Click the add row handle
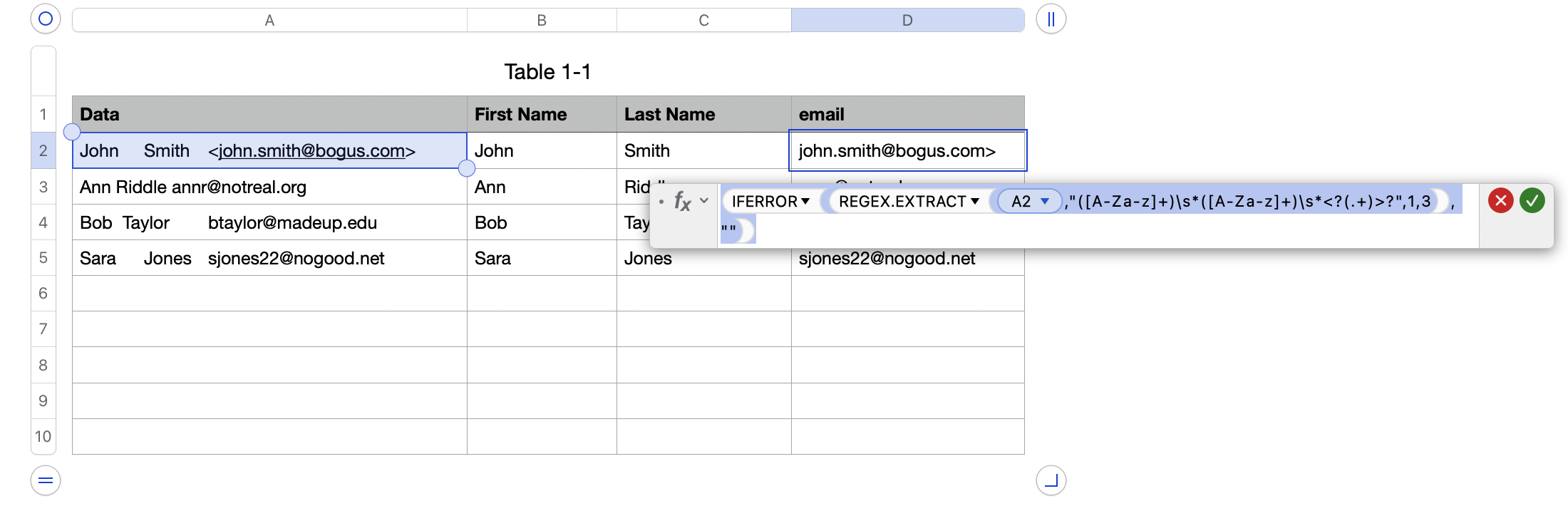 coord(46,480)
